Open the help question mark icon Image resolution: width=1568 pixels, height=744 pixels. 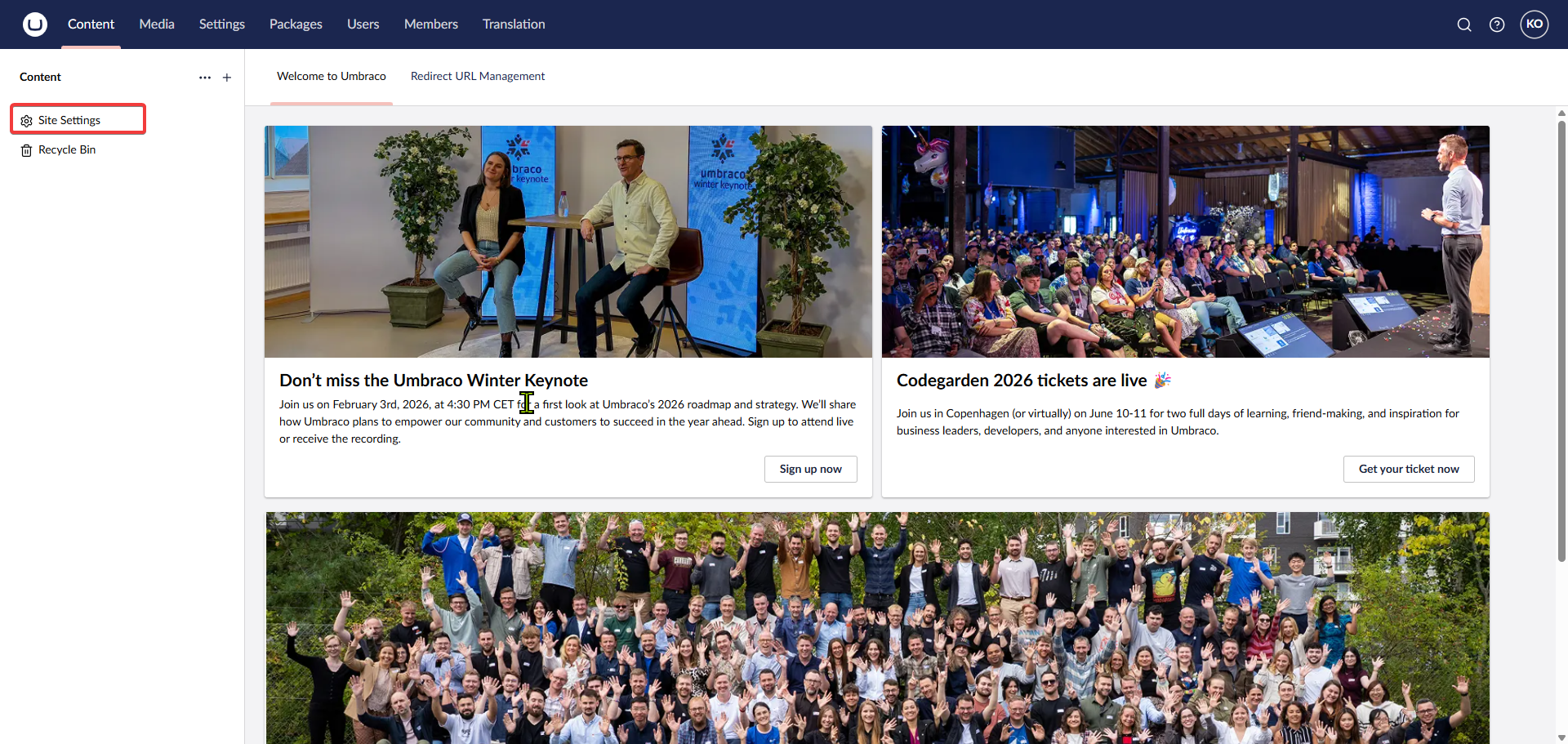pos(1497,25)
